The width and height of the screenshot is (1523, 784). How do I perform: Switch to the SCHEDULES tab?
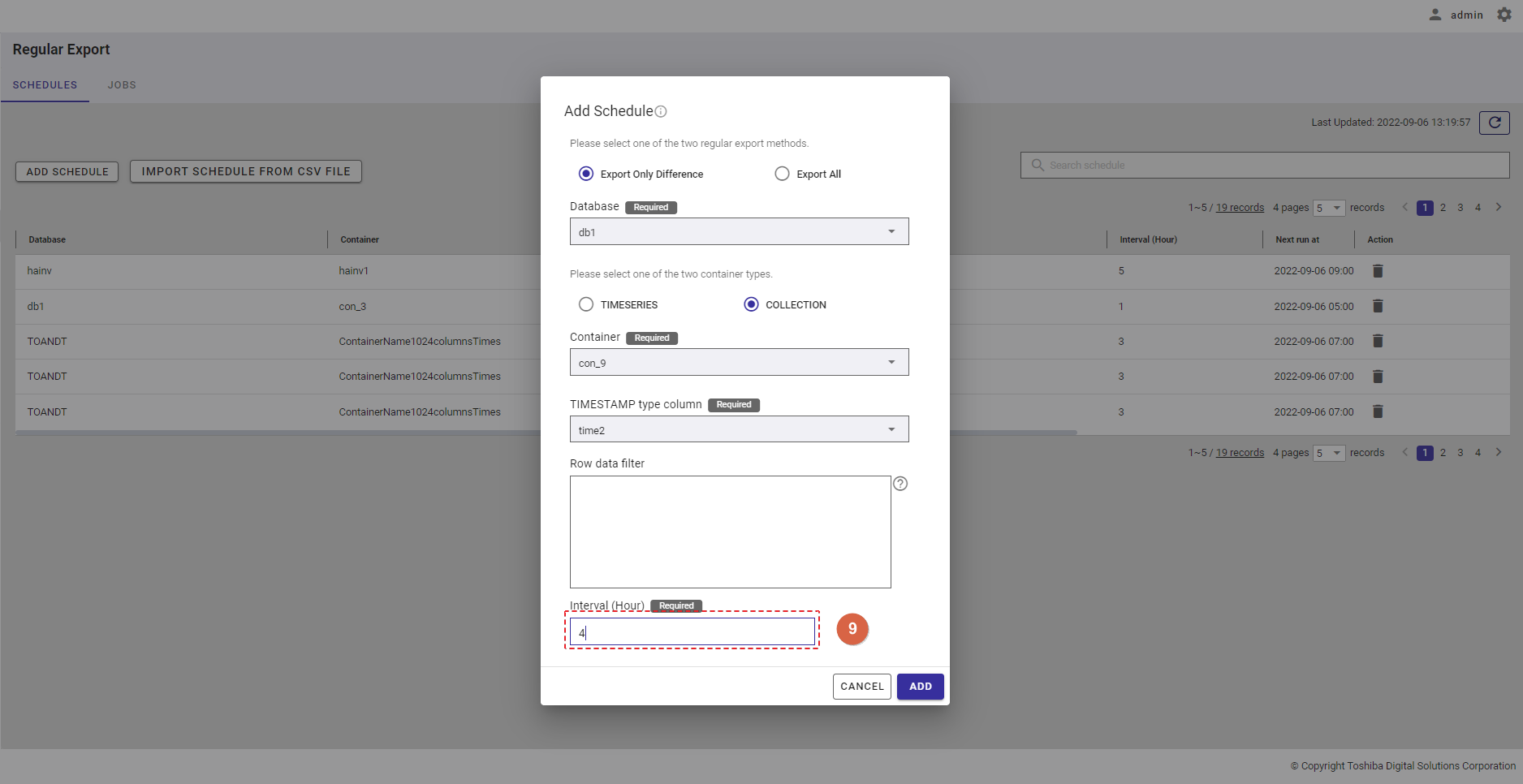[45, 85]
